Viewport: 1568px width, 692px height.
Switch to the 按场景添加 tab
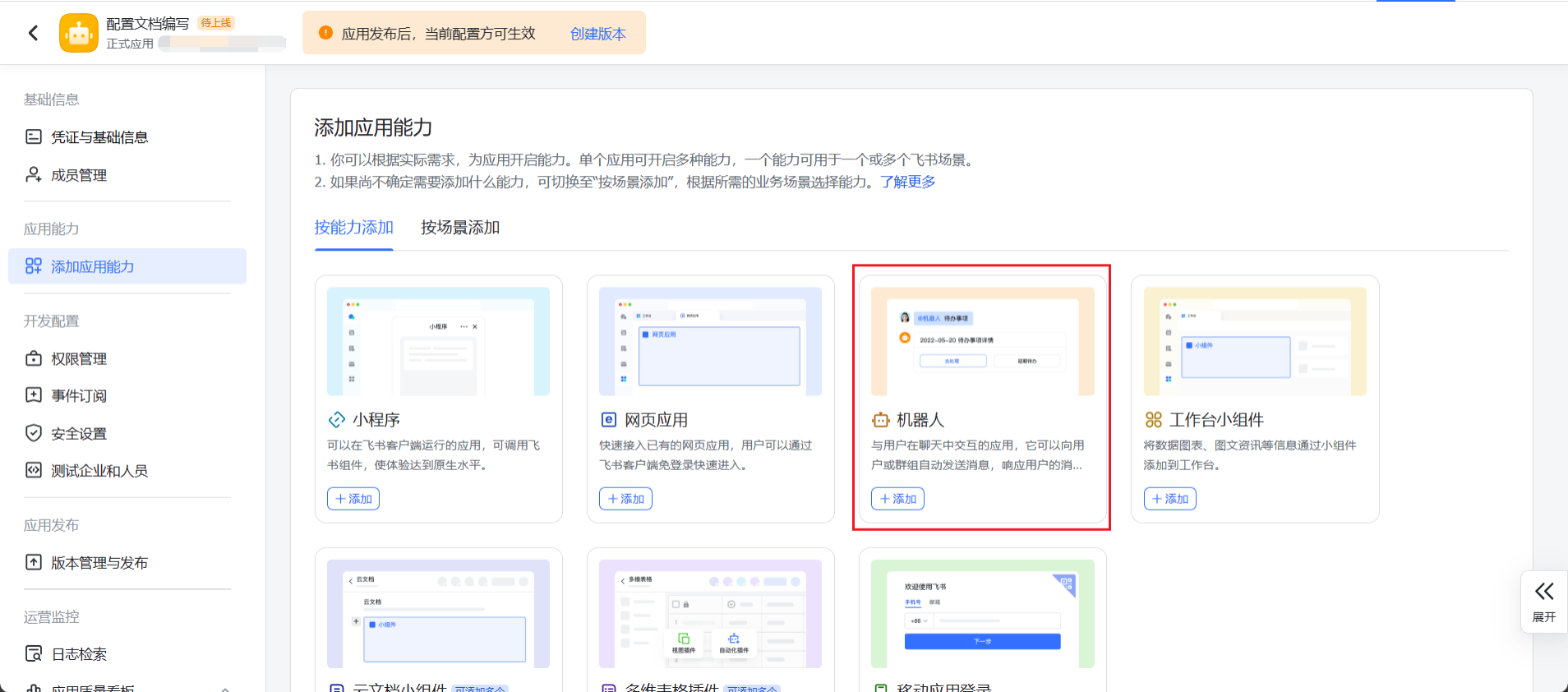pyautogui.click(x=460, y=228)
